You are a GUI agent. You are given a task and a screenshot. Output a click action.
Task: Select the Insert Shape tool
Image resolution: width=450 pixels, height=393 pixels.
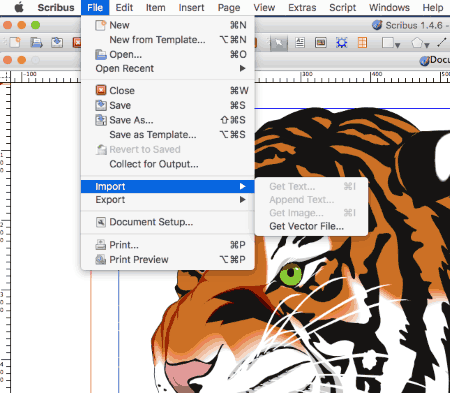(x=388, y=43)
